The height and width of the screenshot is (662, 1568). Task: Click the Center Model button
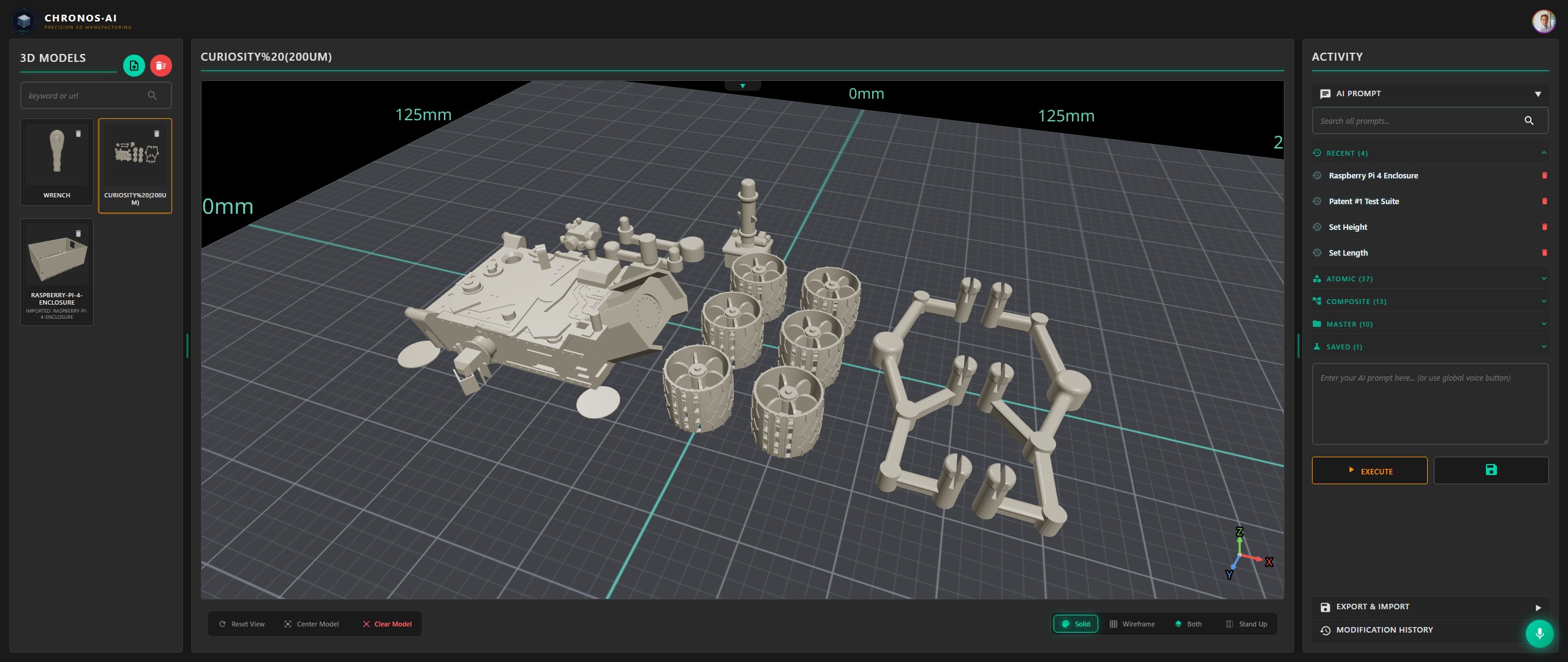pos(312,624)
